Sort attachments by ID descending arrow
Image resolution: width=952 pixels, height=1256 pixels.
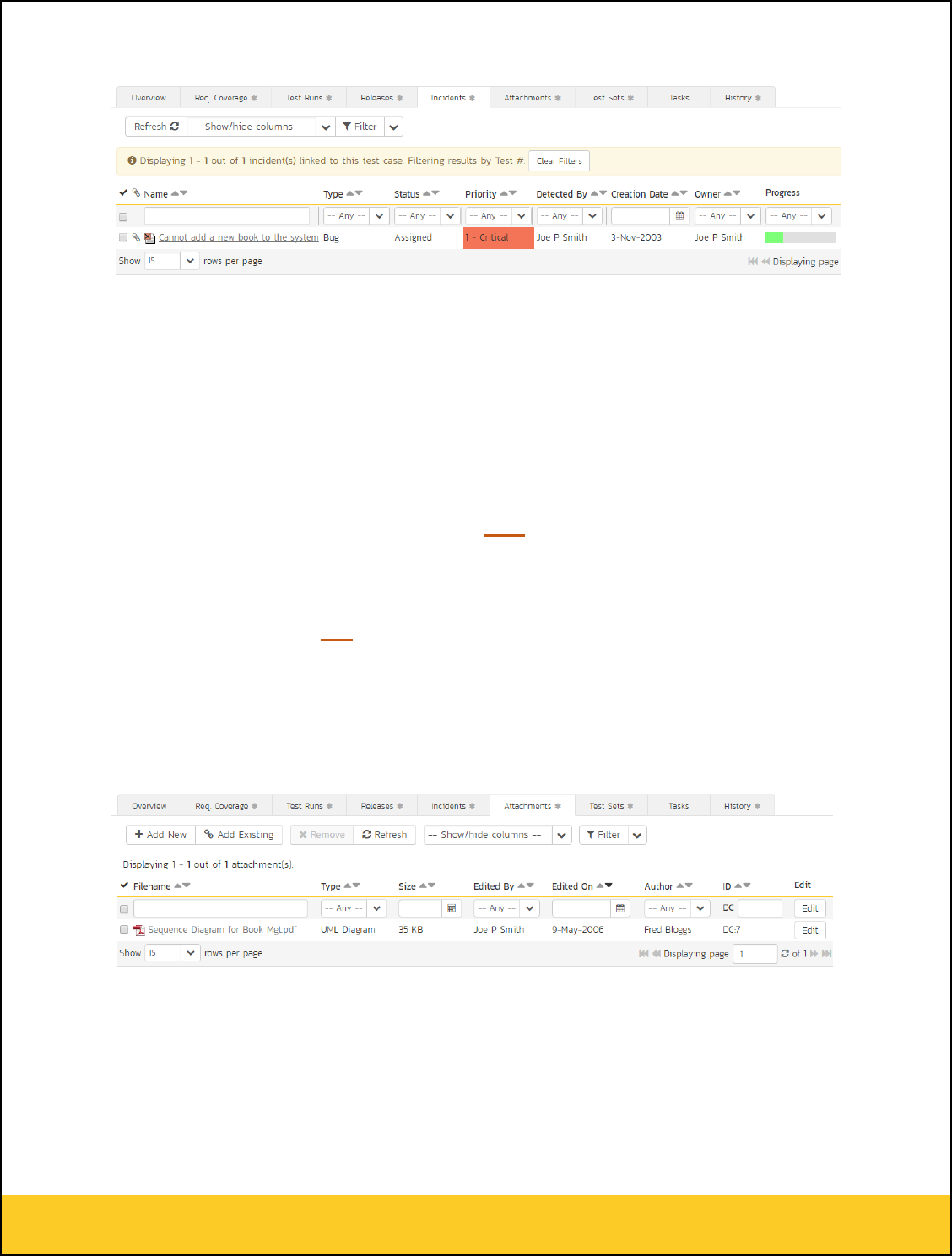click(747, 885)
